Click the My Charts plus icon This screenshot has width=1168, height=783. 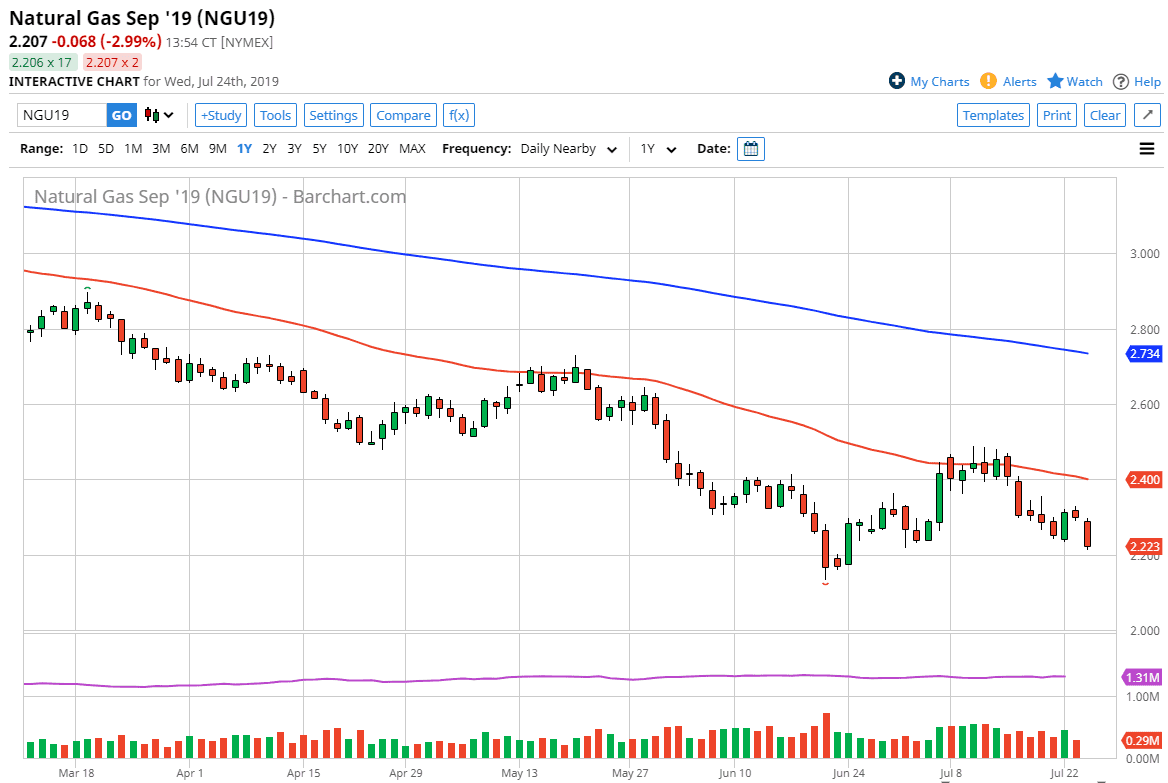(897, 81)
